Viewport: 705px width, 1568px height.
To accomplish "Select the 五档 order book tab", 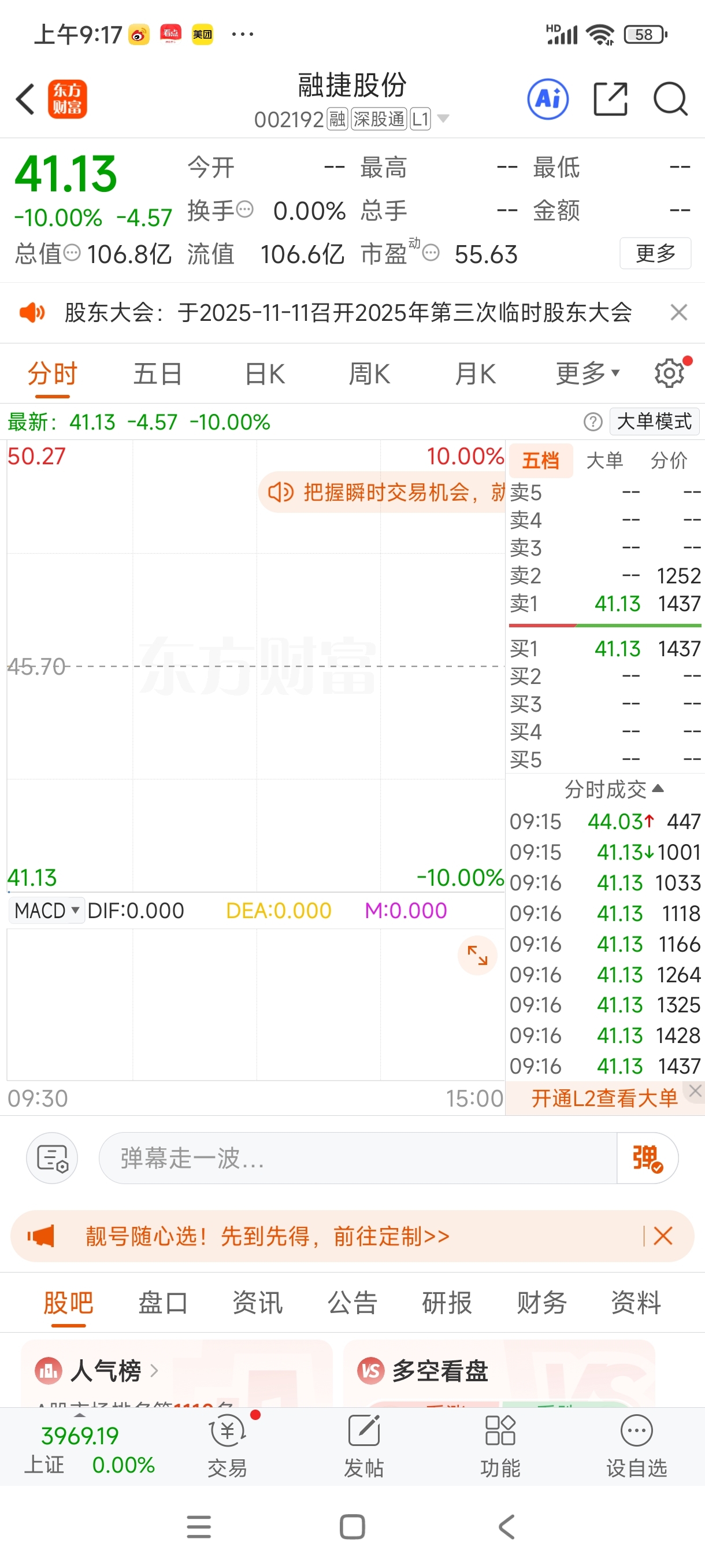I will coord(541,460).
